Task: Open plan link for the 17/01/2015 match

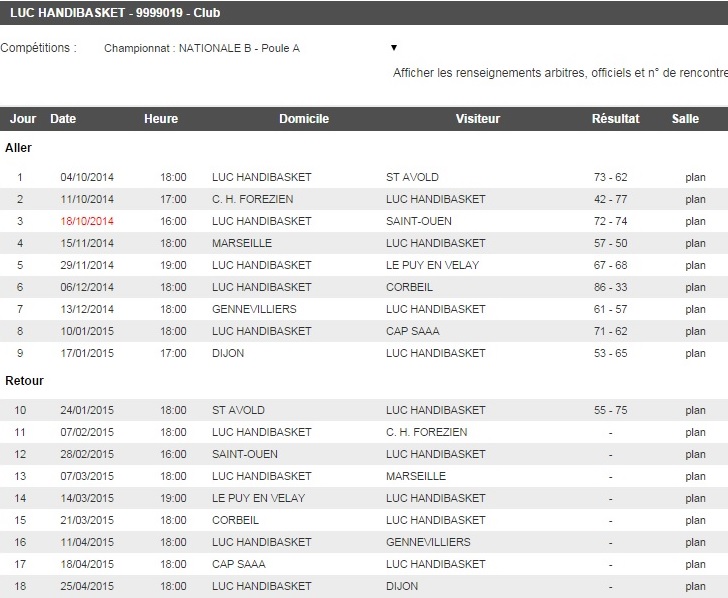Action: coord(696,353)
